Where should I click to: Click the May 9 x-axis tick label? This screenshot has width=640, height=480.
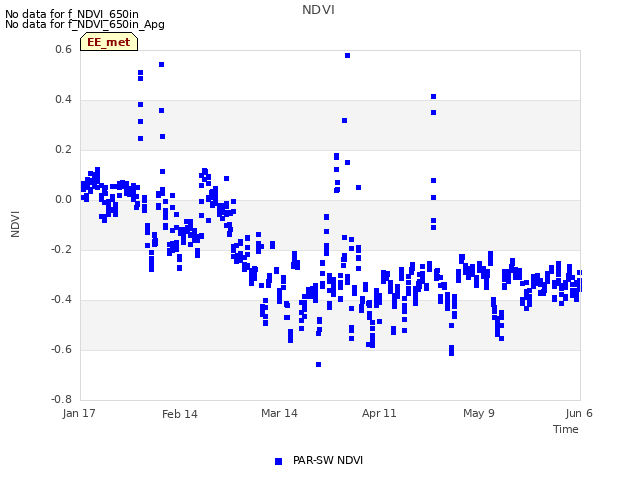point(479,413)
